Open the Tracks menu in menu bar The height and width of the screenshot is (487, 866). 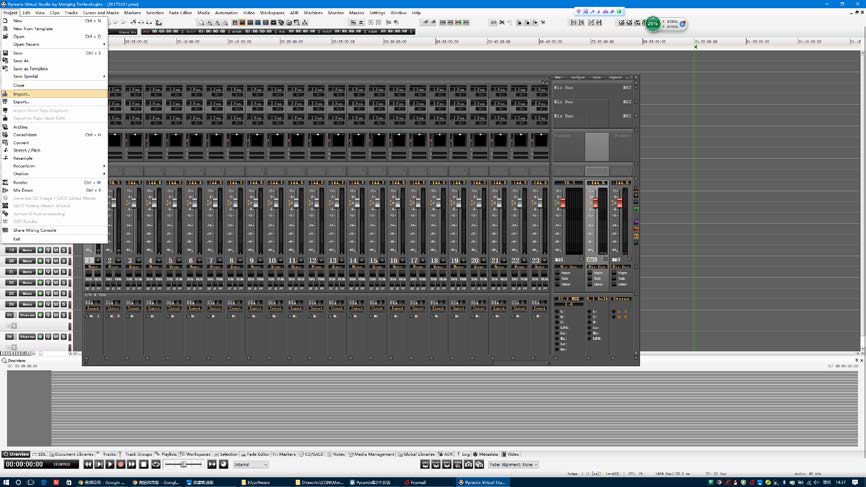(71, 12)
